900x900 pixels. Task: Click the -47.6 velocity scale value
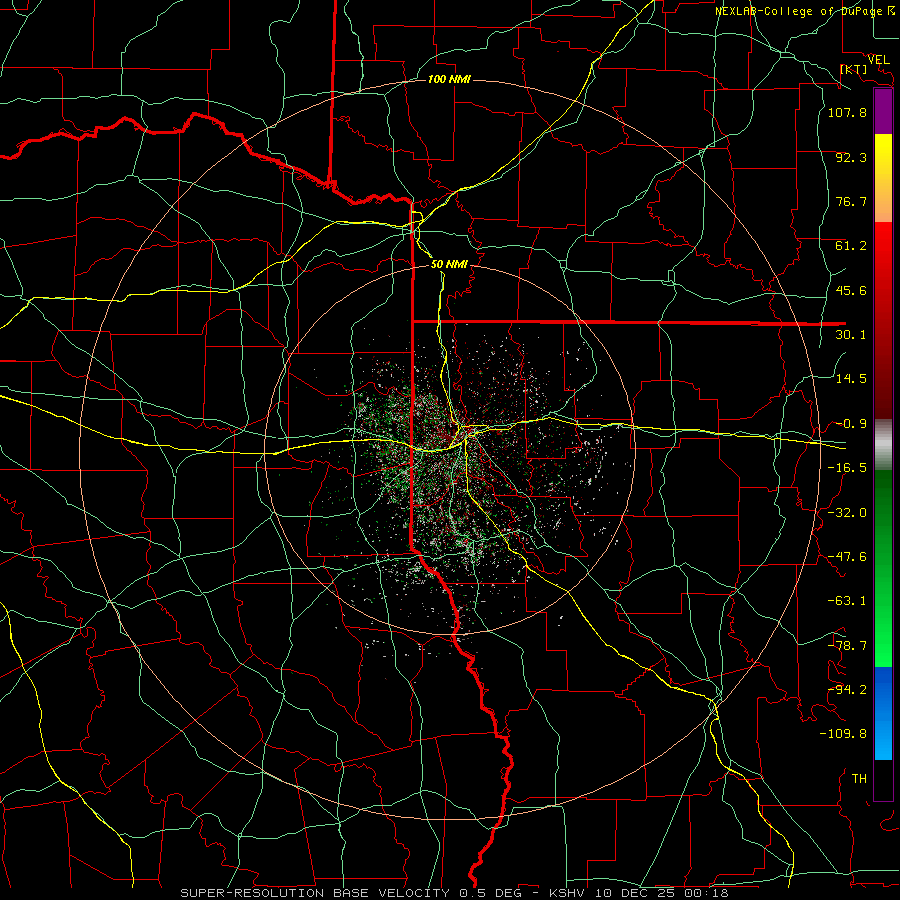[847, 557]
